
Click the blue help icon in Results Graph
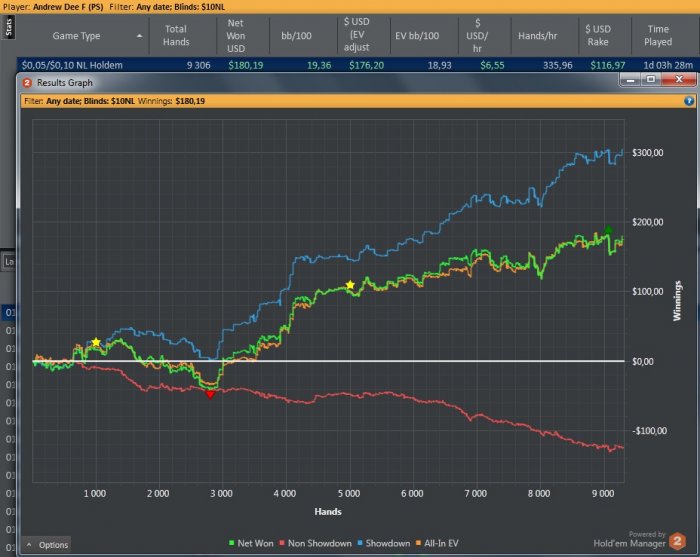[688, 101]
